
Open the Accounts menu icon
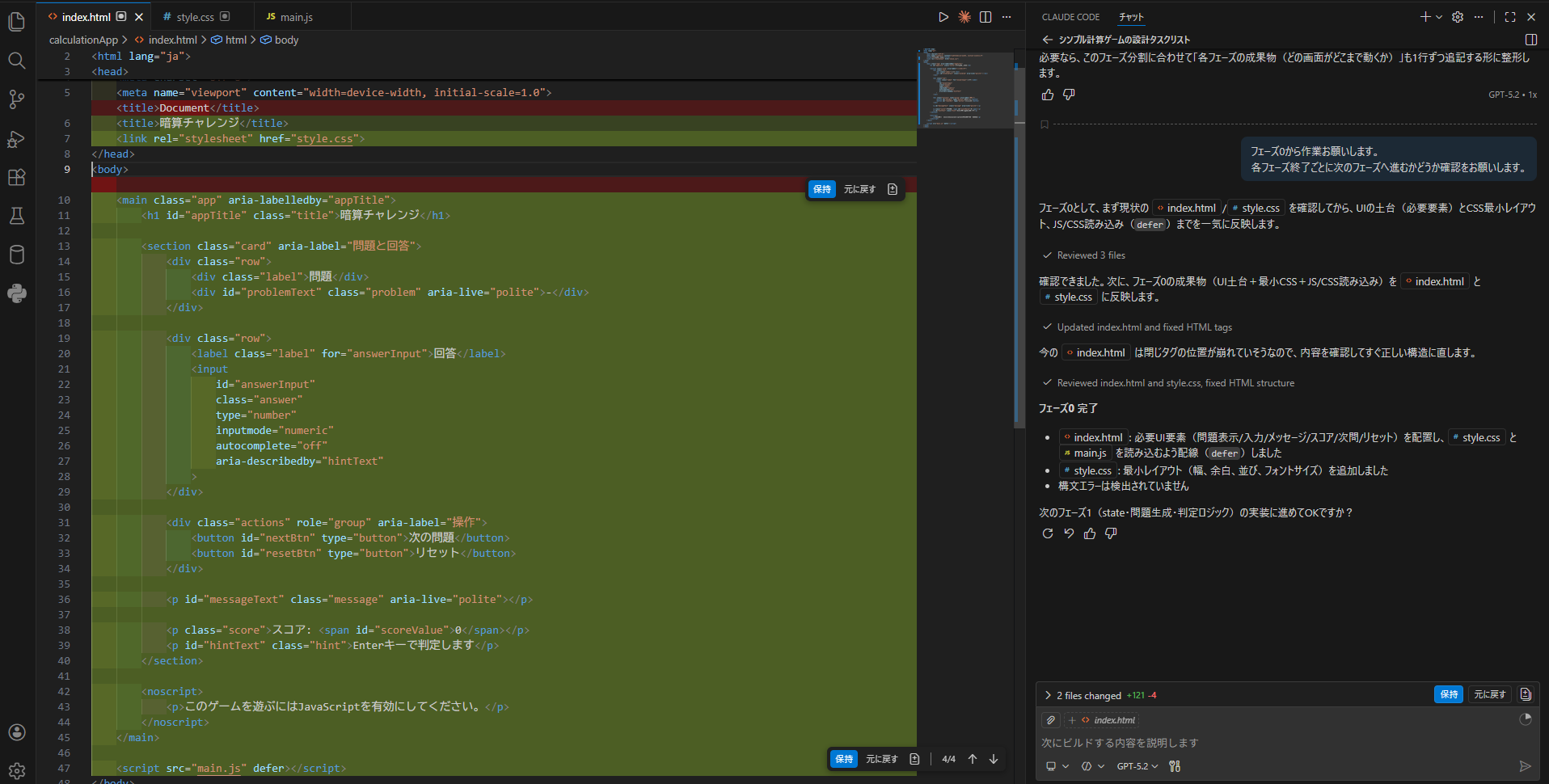coord(16,732)
